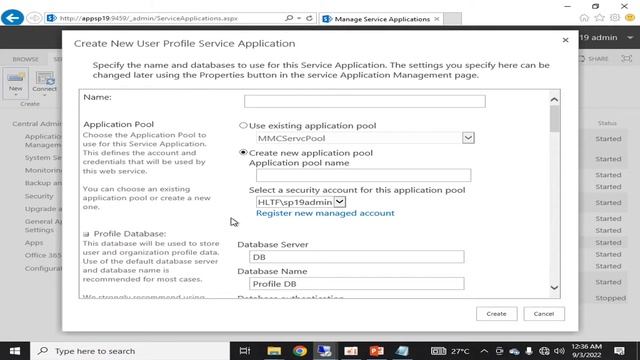Show hidden system tray icons
Screen dimensions: 640x360
coord(484,351)
